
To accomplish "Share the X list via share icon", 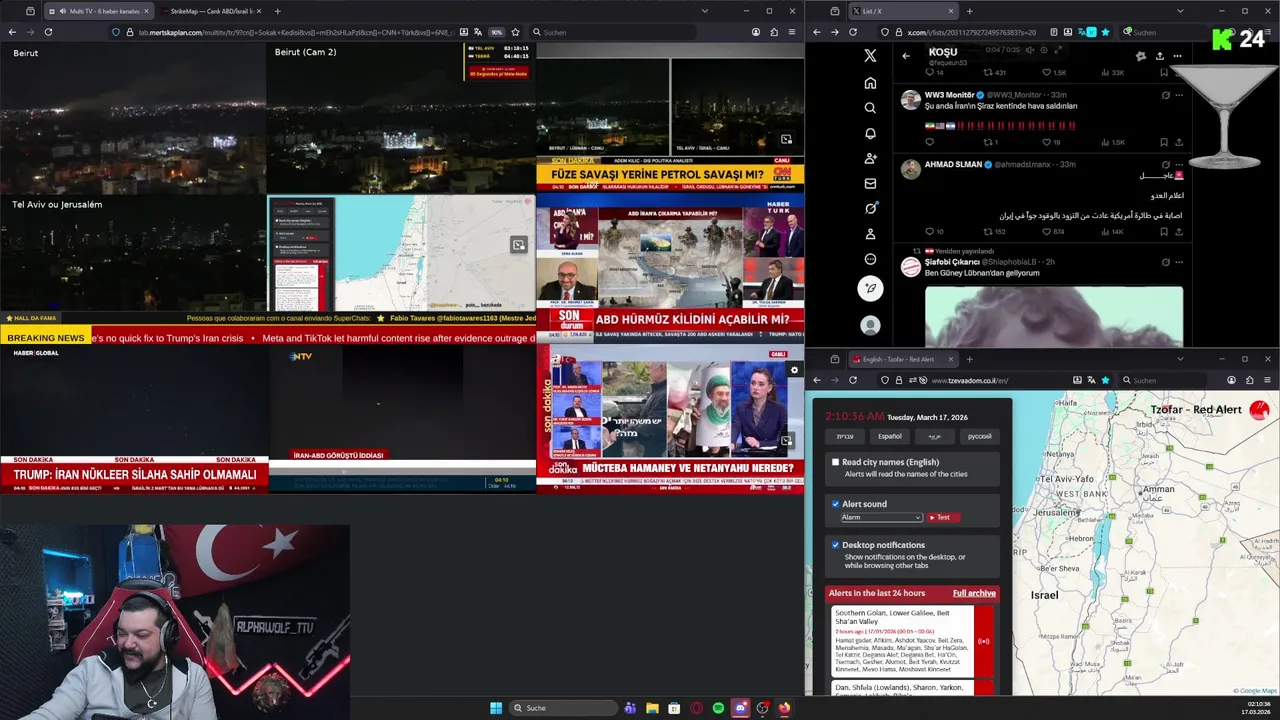I will (x=1159, y=56).
